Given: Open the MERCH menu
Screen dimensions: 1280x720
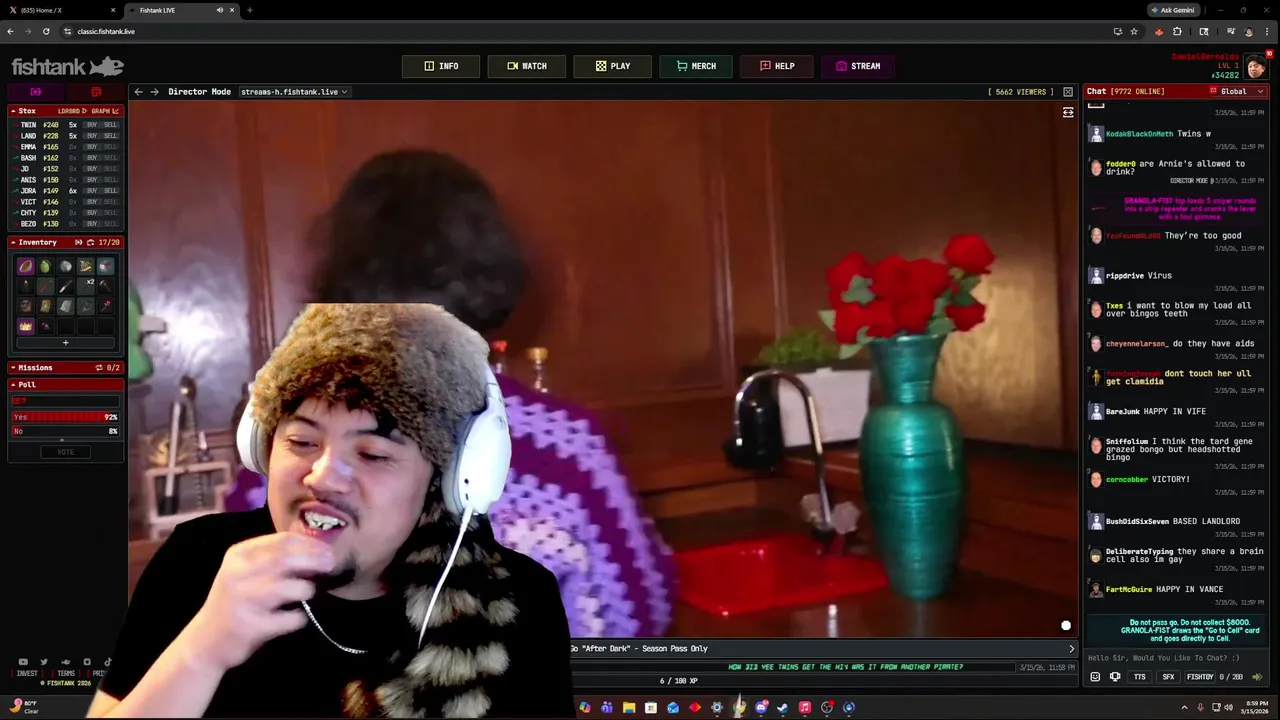Looking at the screenshot, I should click(x=696, y=66).
